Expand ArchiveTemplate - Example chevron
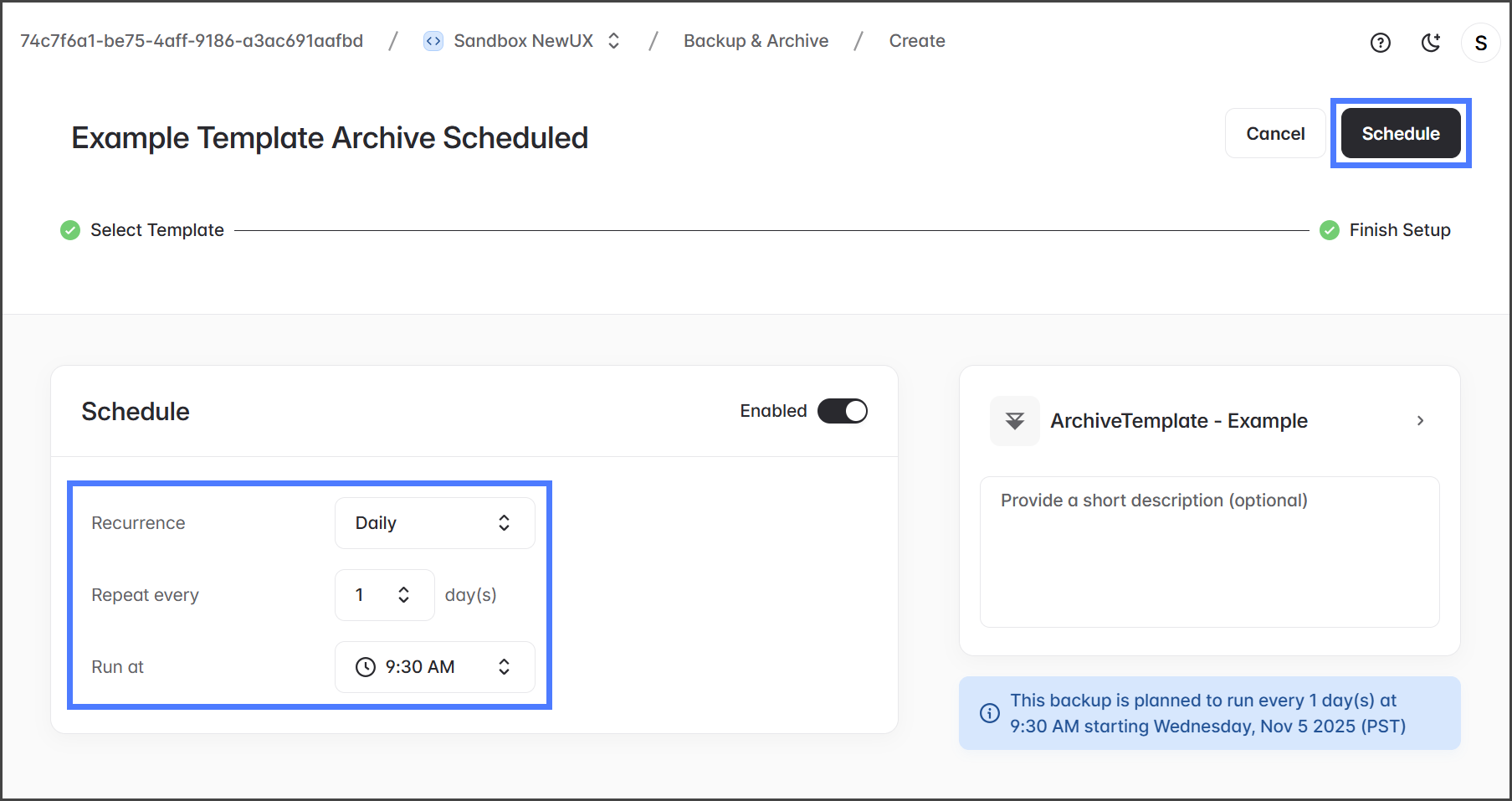The image size is (1512, 801). click(x=1420, y=421)
